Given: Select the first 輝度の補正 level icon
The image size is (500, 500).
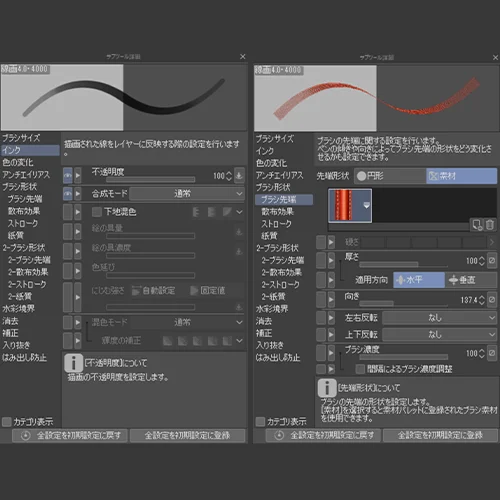Looking at the screenshot, I should point(167,341).
